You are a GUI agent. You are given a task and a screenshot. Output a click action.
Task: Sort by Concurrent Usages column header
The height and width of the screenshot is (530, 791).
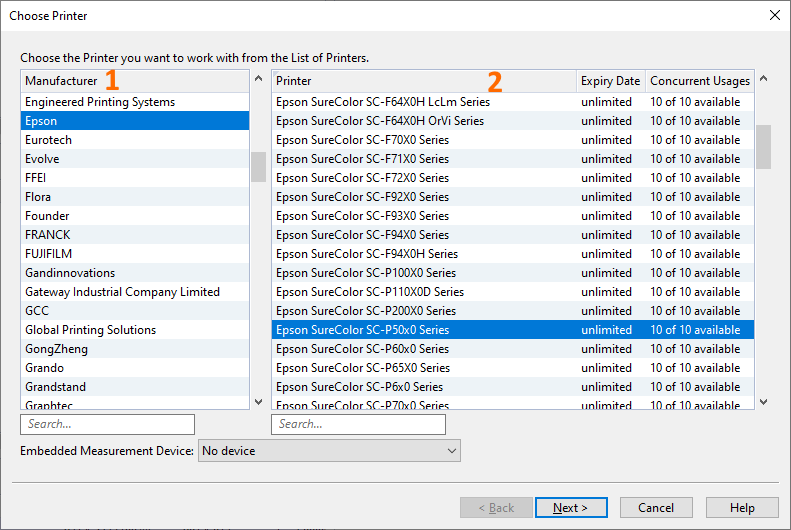click(699, 81)
